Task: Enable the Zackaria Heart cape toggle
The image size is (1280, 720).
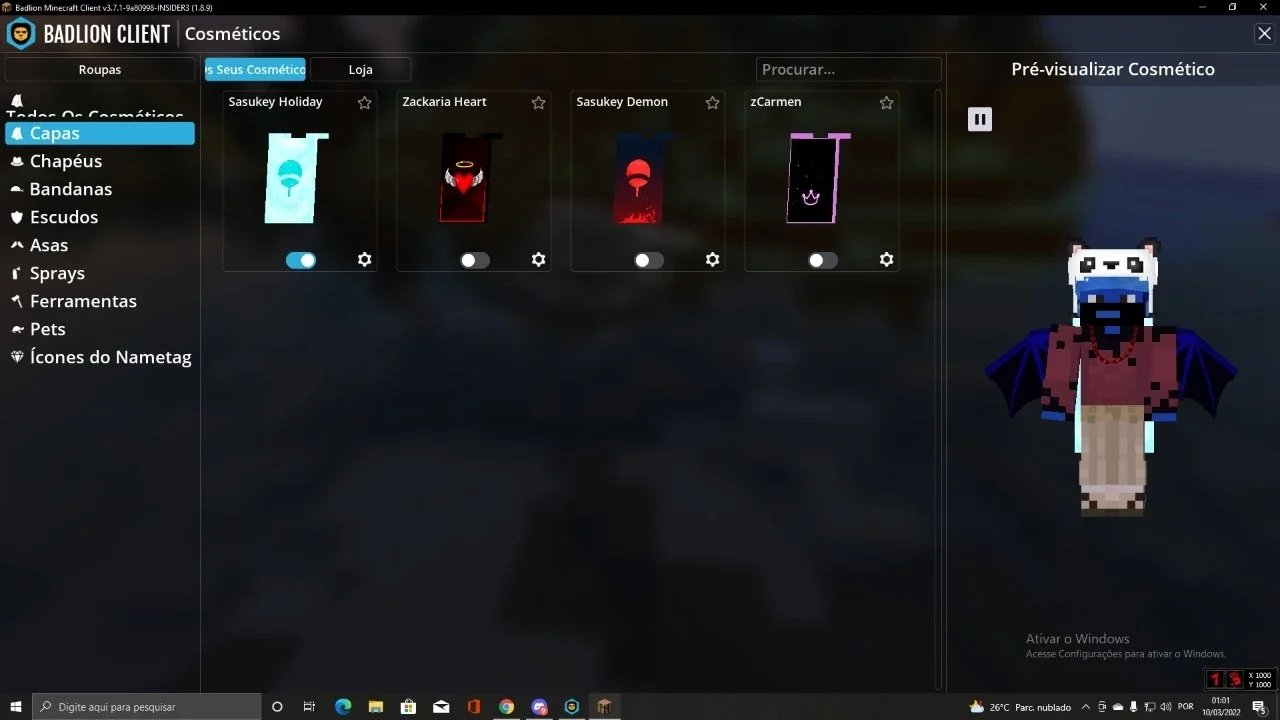Action: pos(475,260)
